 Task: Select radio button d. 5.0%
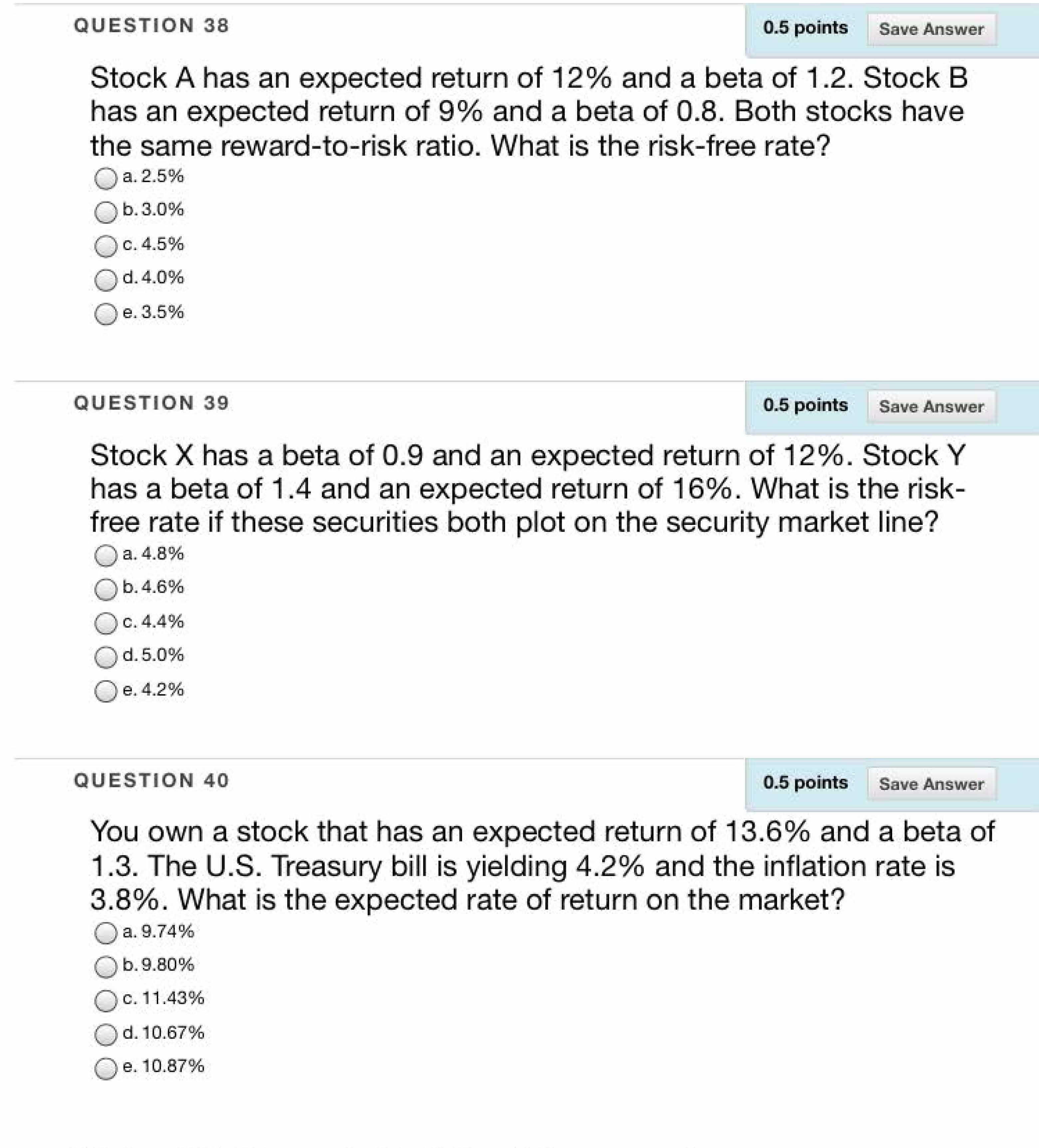pyautogui.click(x=105, y=657)
